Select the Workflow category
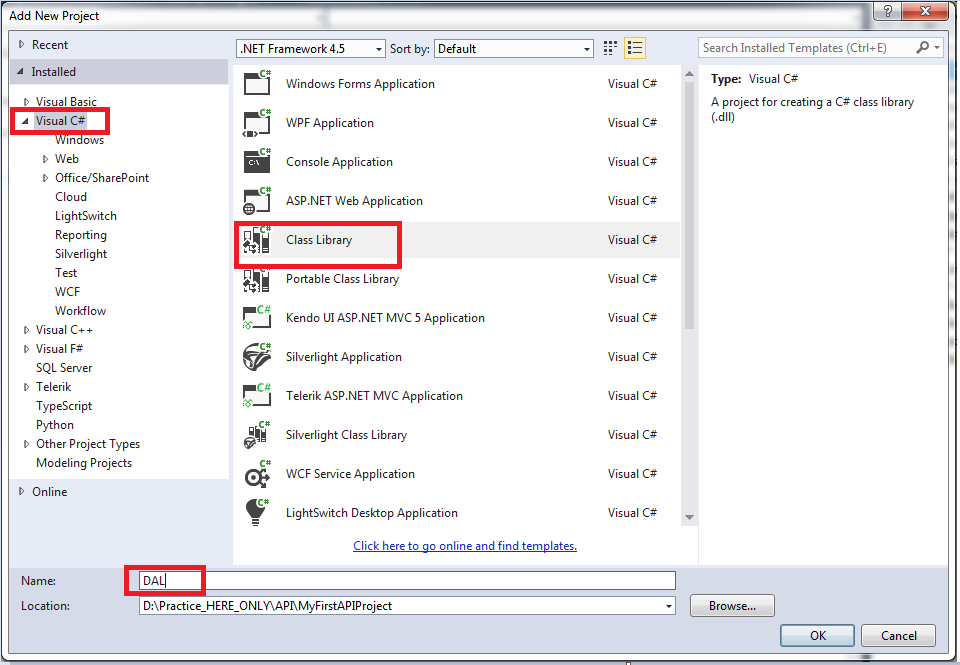The width and height of the screenshot is (960, 665). (80, 311)
